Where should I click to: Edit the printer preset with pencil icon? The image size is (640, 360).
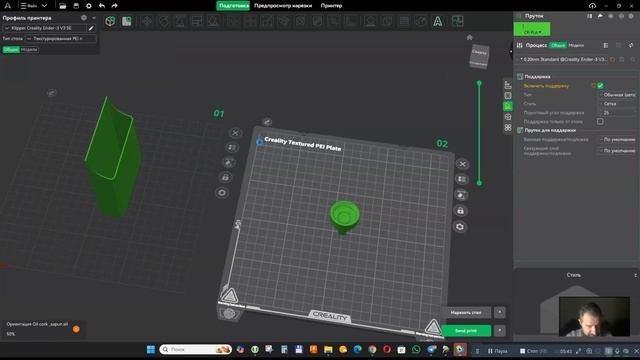click(91, 28)
